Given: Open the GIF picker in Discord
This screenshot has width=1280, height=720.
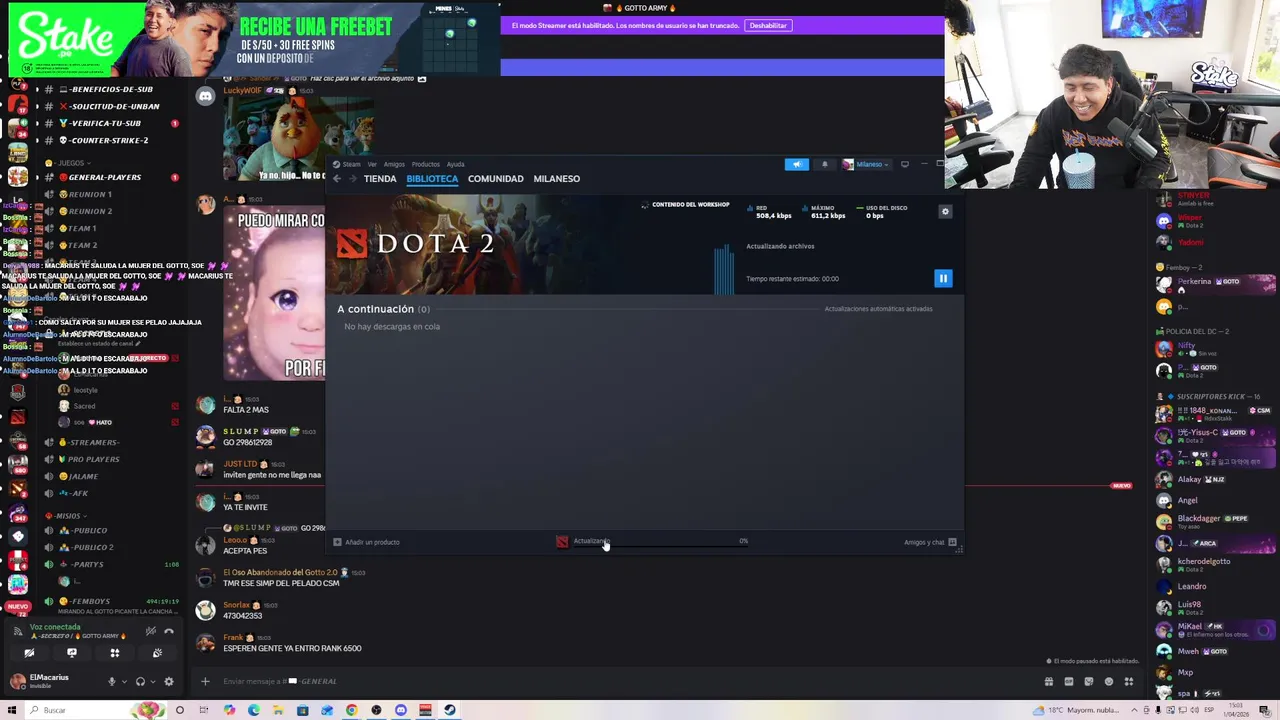Looking at the screenshot, I should tap(1069, 682).
